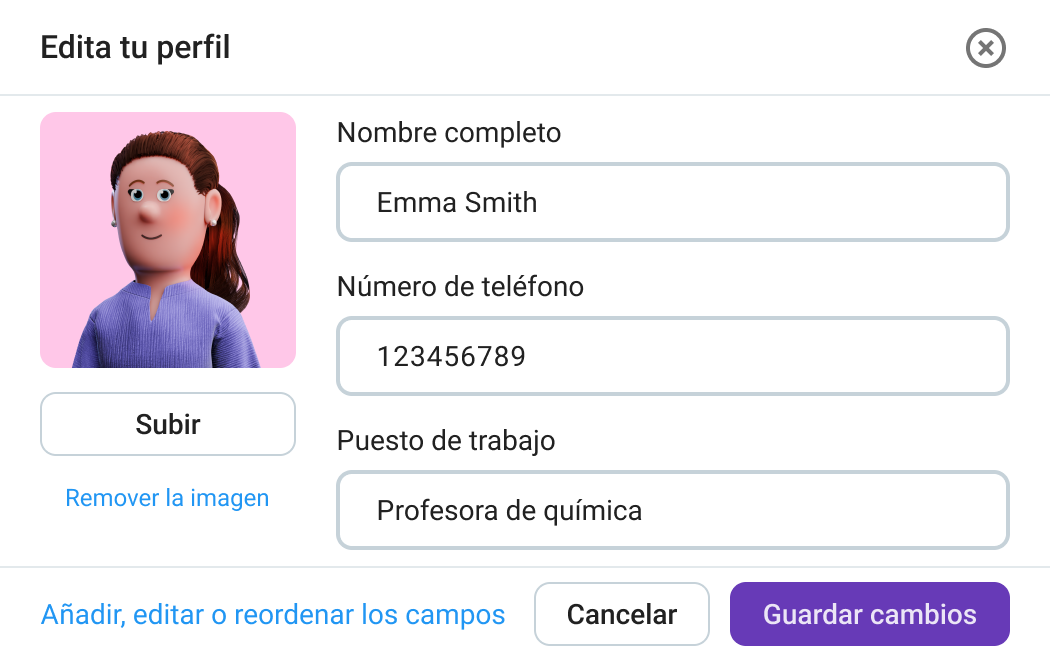Close the Edita tu perfil dialog
Screen dimensions: 1050x662
click(x=985, y=48)
